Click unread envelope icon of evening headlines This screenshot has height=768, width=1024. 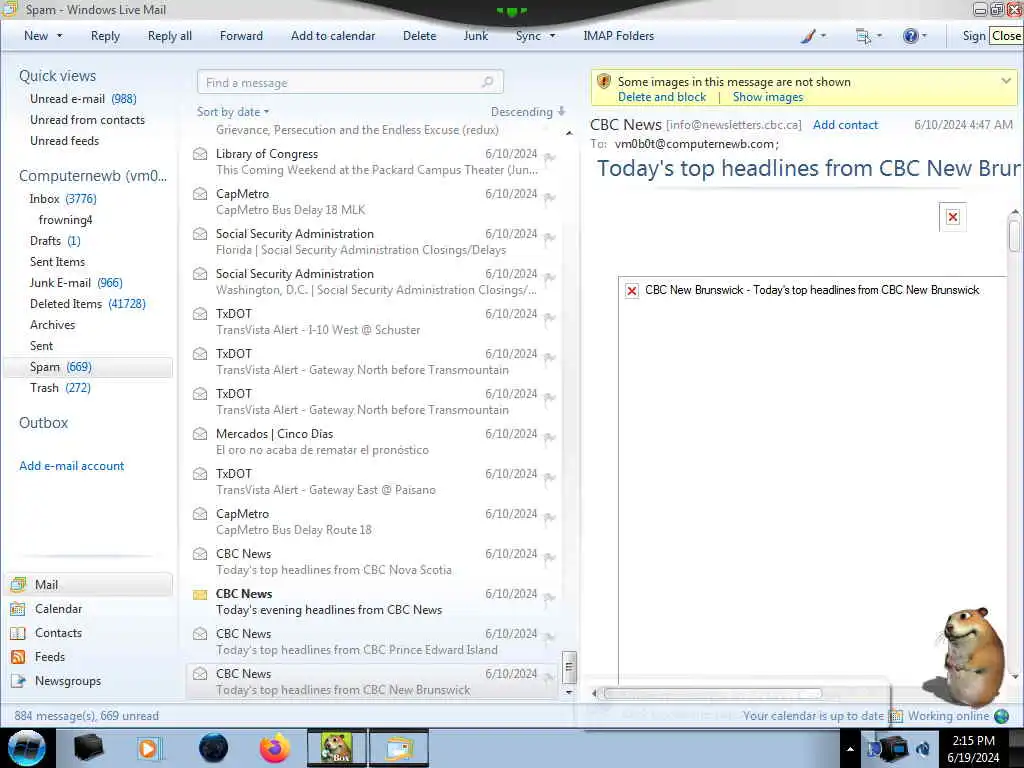(x=200, y=594)
